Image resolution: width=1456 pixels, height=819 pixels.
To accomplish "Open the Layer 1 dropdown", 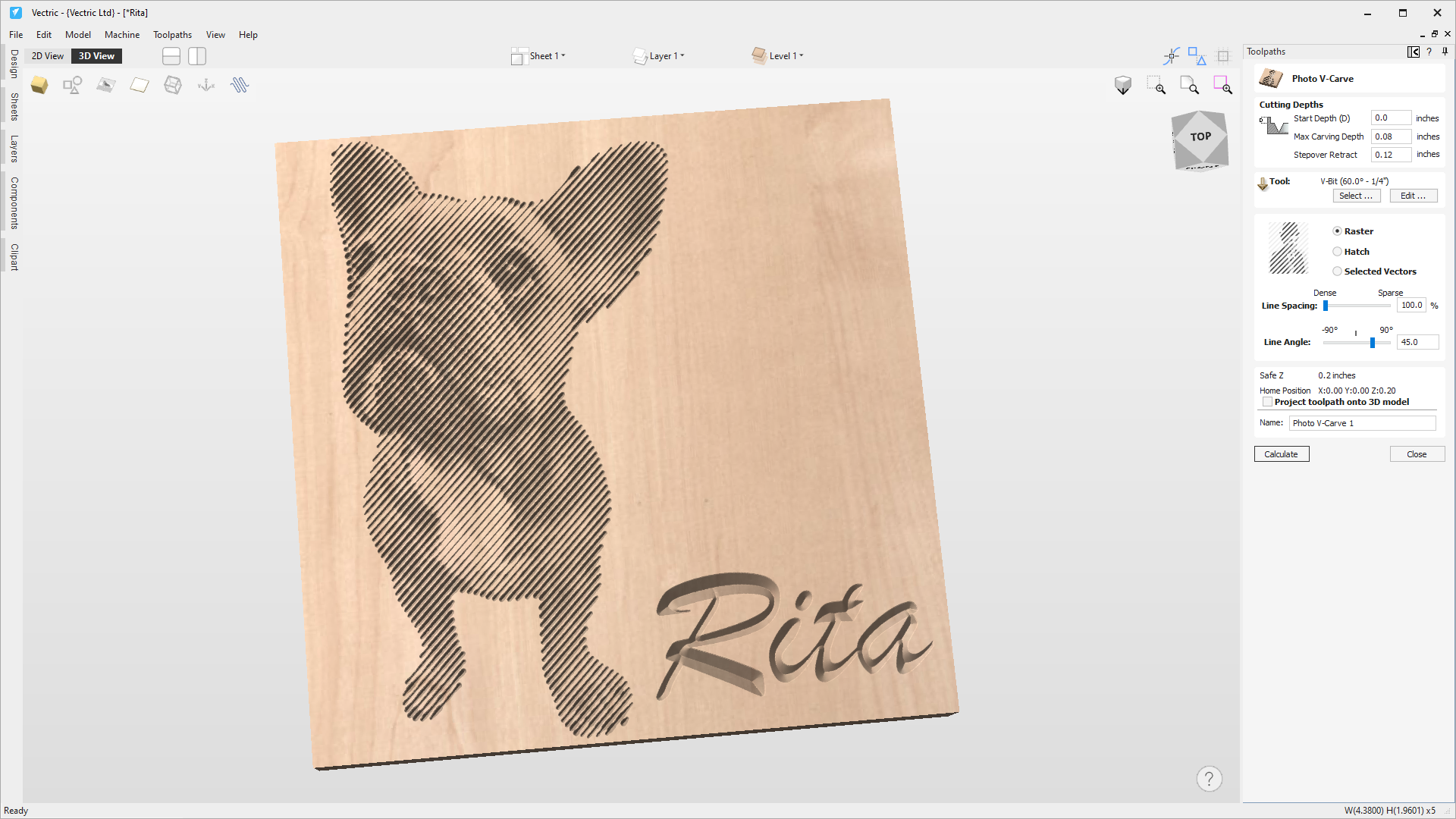I will pyautogui.click(x=667, y=56).
